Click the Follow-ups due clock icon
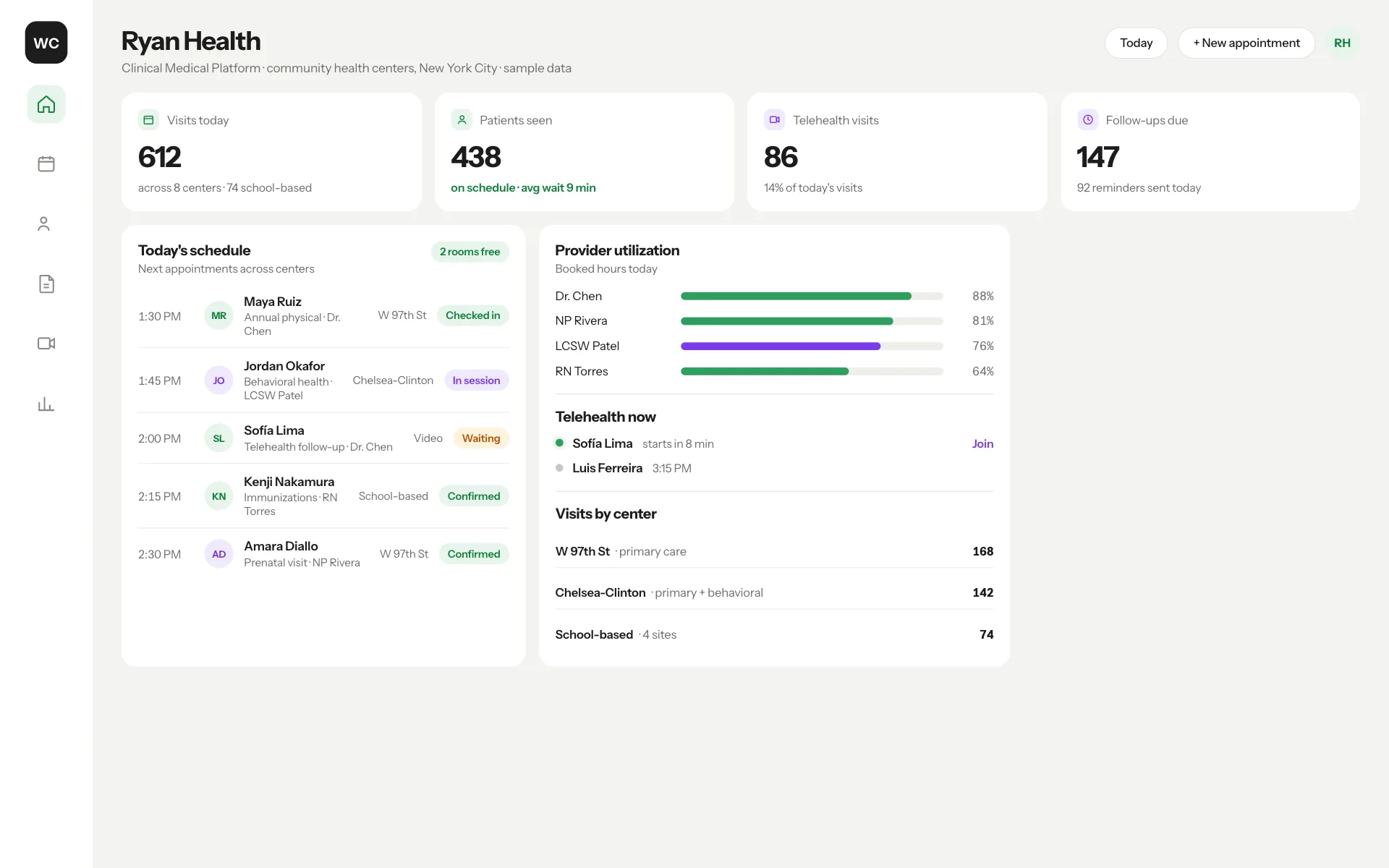The image size is (1389, 868). (x=1087, y=120)
